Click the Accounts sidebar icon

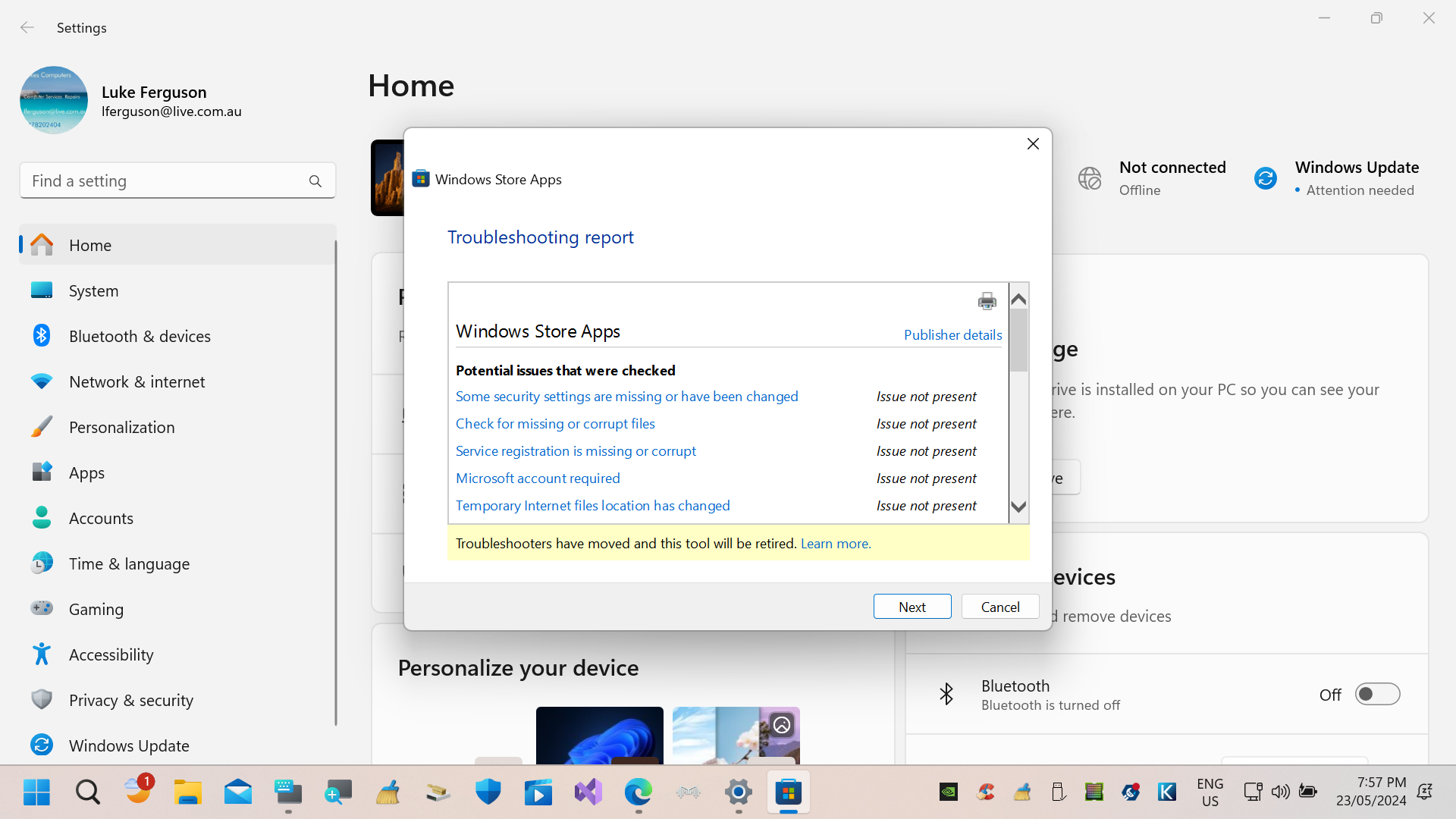pos(42,518)
